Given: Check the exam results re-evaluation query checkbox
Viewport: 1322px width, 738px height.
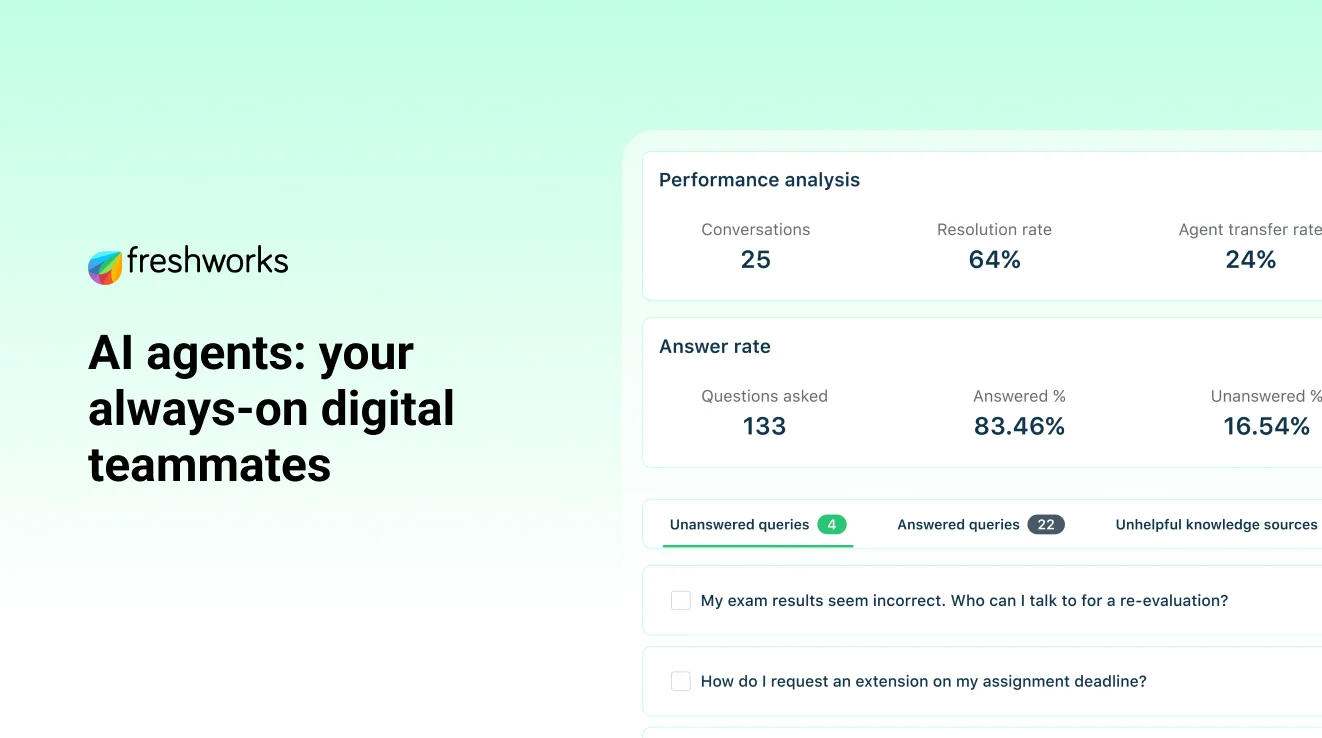Looking at the screenshot, I should 681,600.
